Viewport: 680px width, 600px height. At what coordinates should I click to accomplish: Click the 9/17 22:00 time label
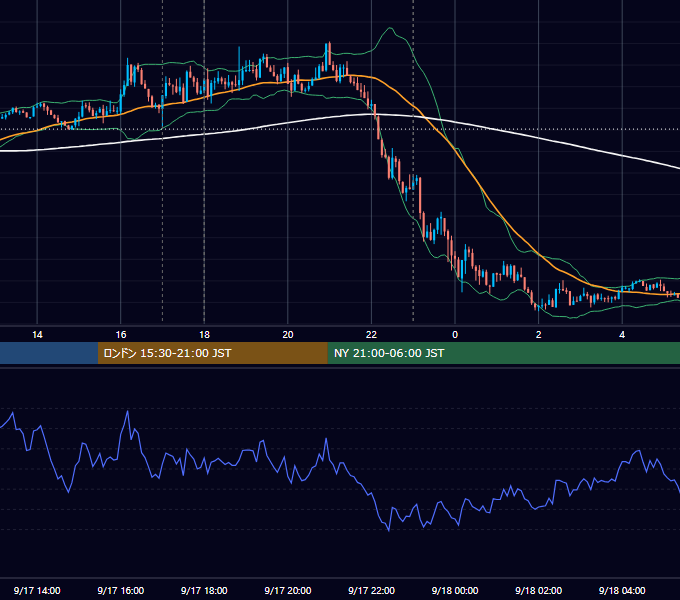click(372, 590)
